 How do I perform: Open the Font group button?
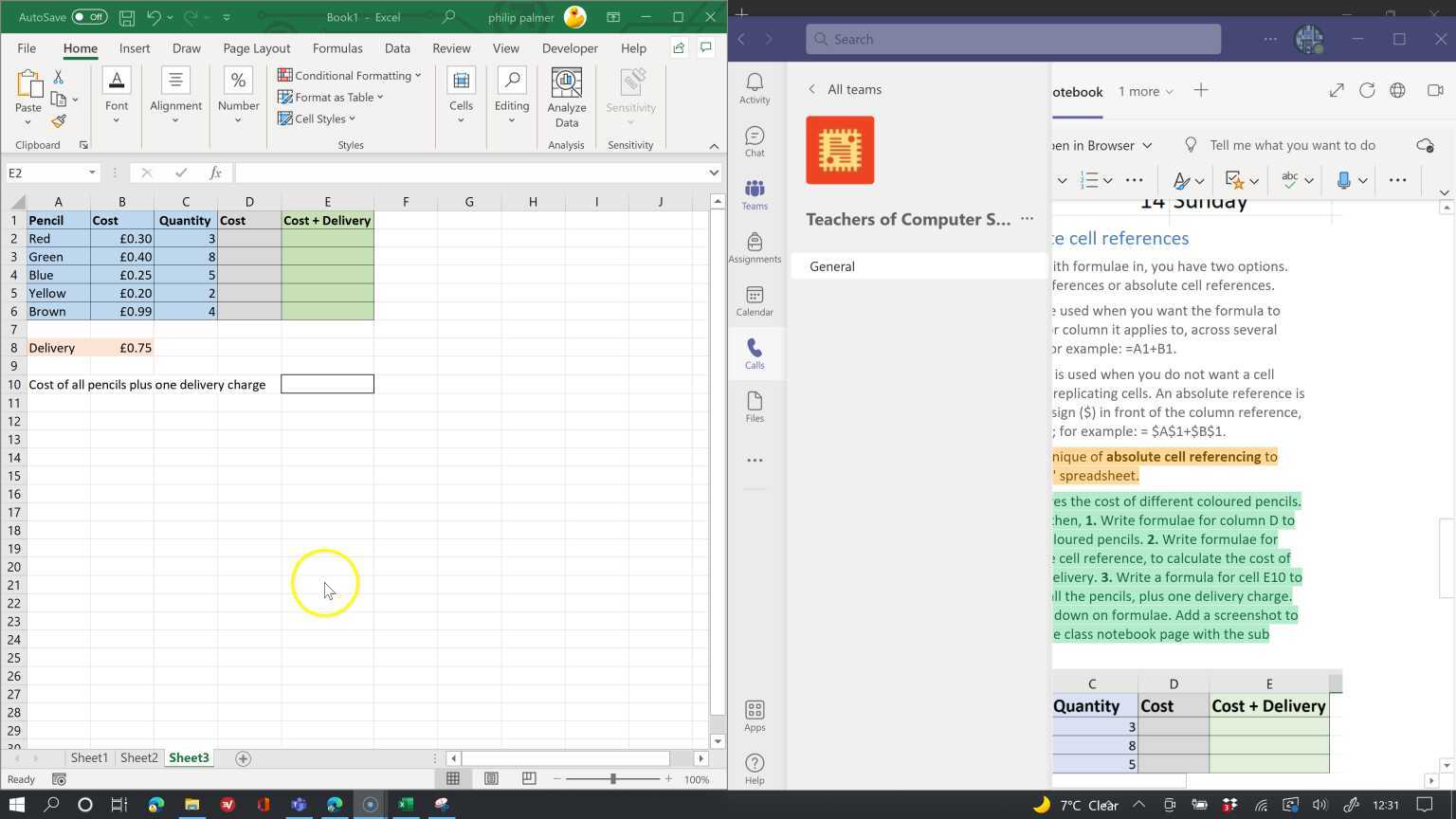click(117, 97)
